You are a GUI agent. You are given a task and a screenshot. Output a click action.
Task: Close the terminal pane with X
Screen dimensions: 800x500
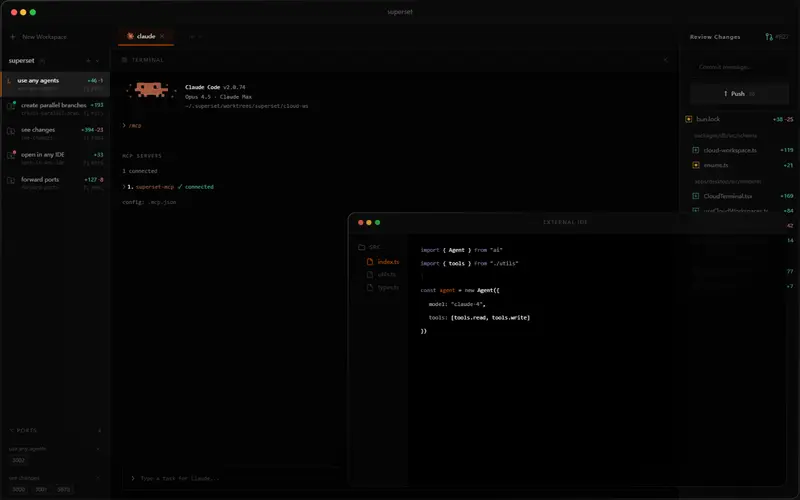point(665,60)
